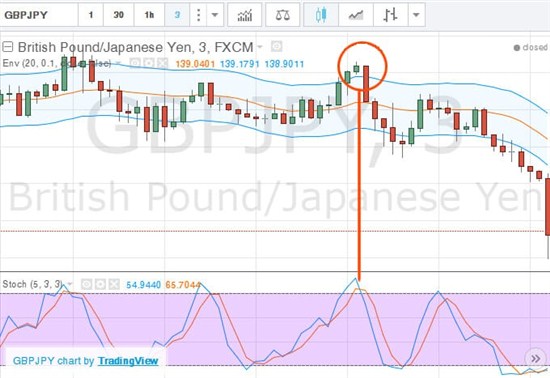Click the GBPJPY symbol input field
550x378 pixels.
click(39, 15)
